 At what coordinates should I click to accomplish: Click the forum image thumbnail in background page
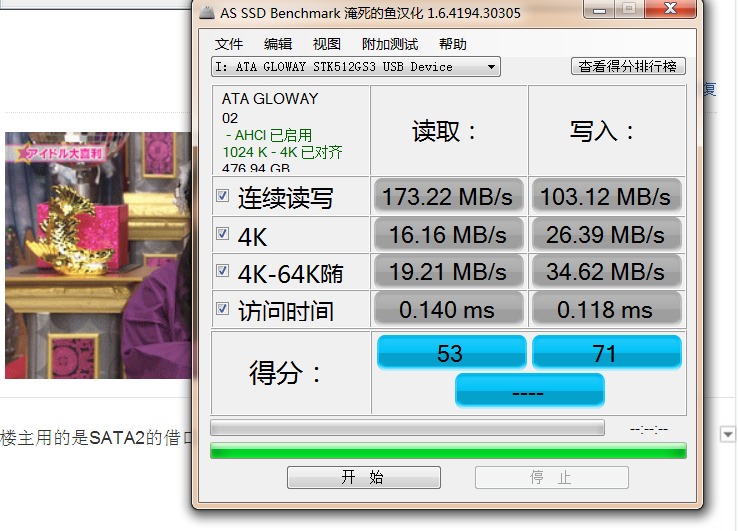pyautogui.click(x=98, y=255)
